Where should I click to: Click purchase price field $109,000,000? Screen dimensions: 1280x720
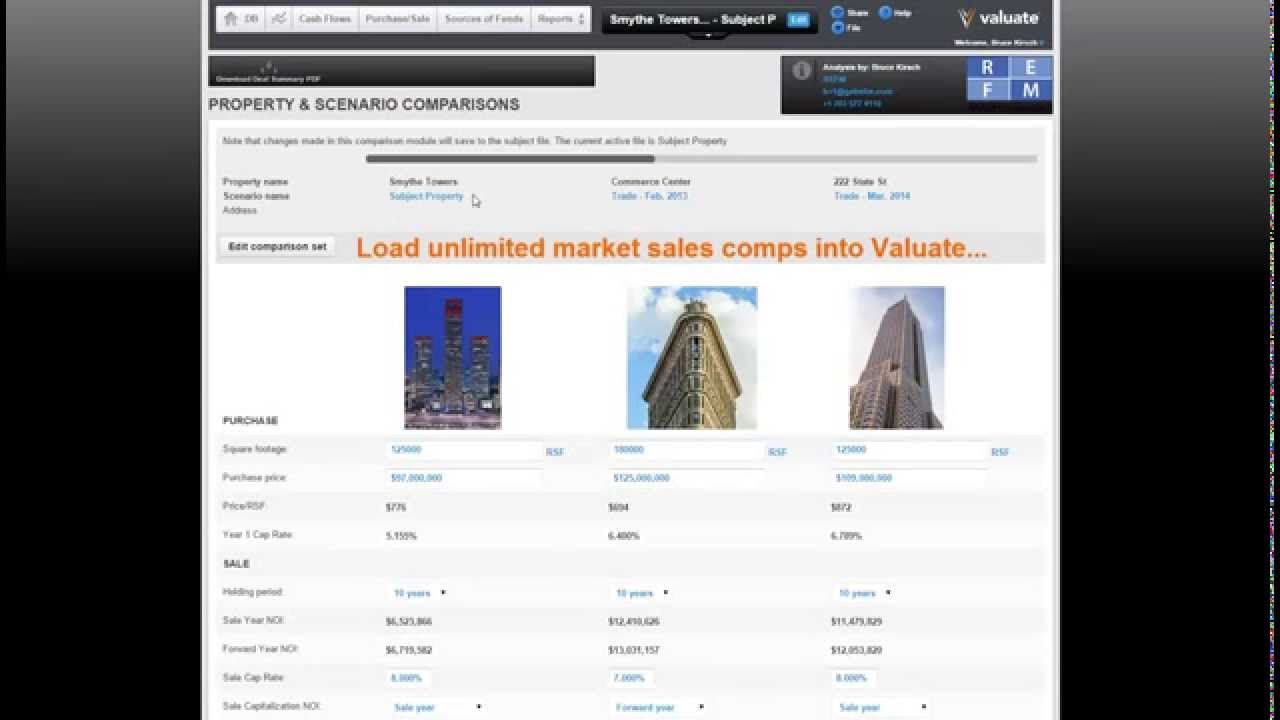pos(909,478)
